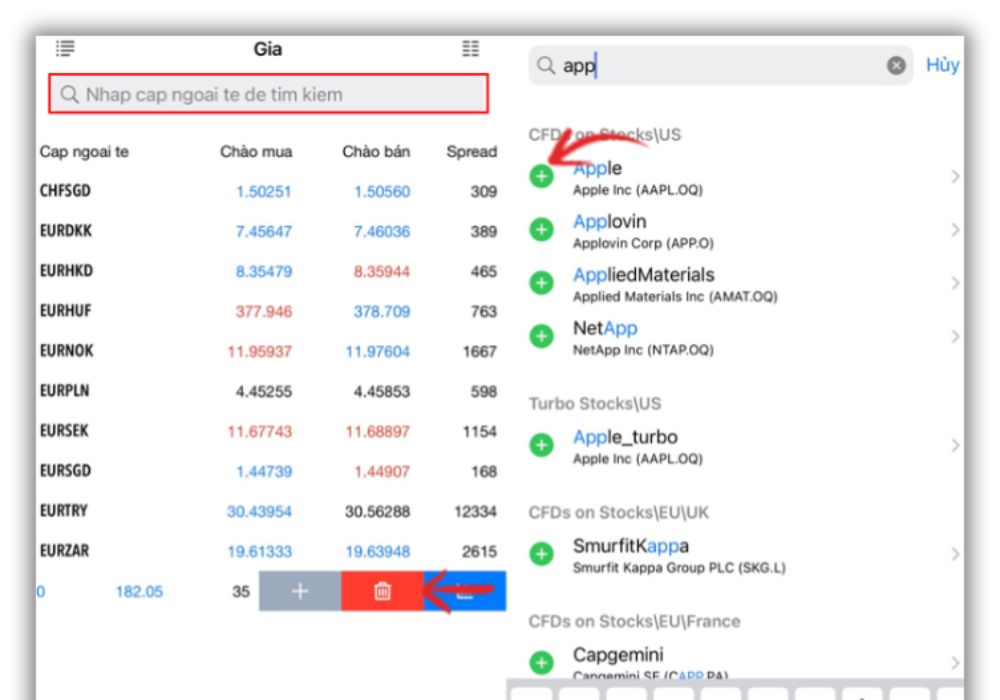This screenshot has width=1000, height=700.
Task: Click CFDs on Stocks\EU\UK section header
Action: [619, 513]
